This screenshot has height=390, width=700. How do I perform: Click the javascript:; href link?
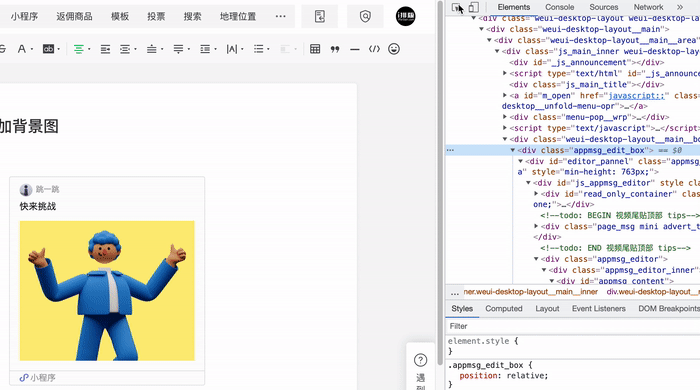(x=636, y=95)
